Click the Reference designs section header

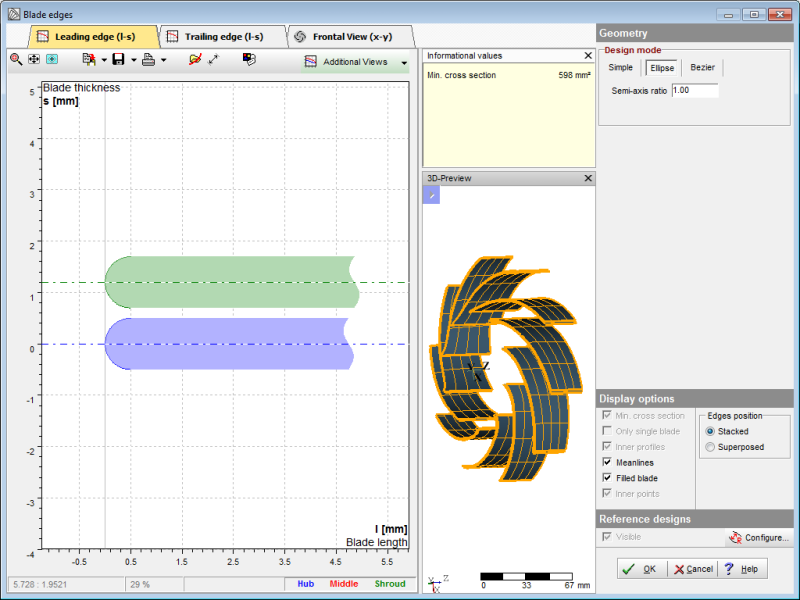tap(695, 519)
